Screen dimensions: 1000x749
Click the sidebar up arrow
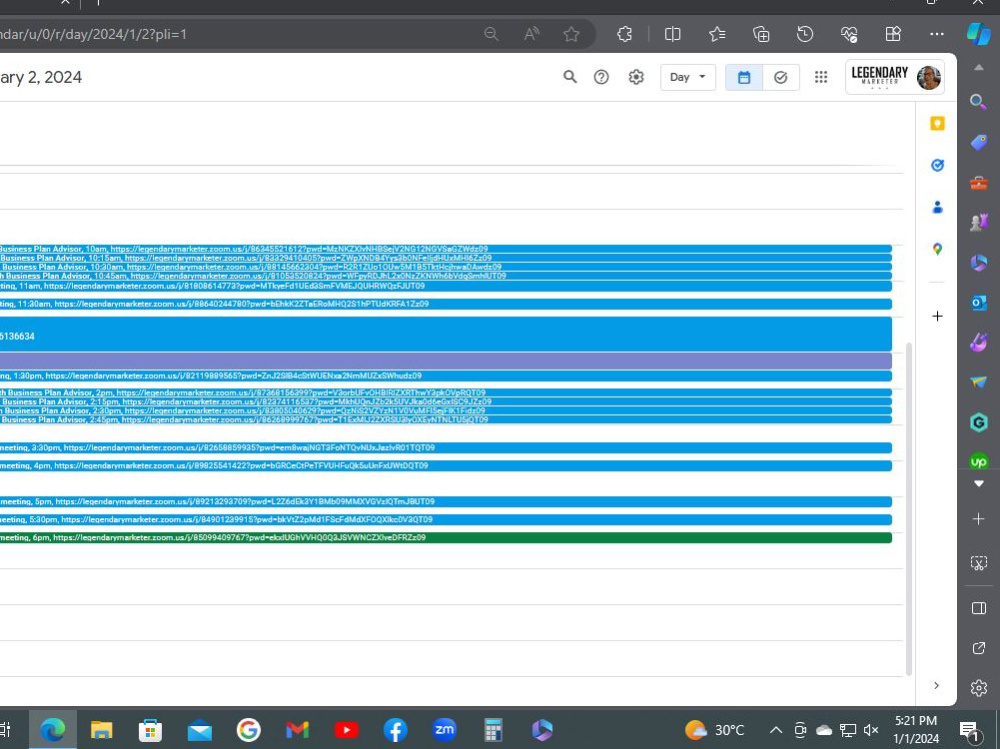pyautogui.click(x=978, y=68)
